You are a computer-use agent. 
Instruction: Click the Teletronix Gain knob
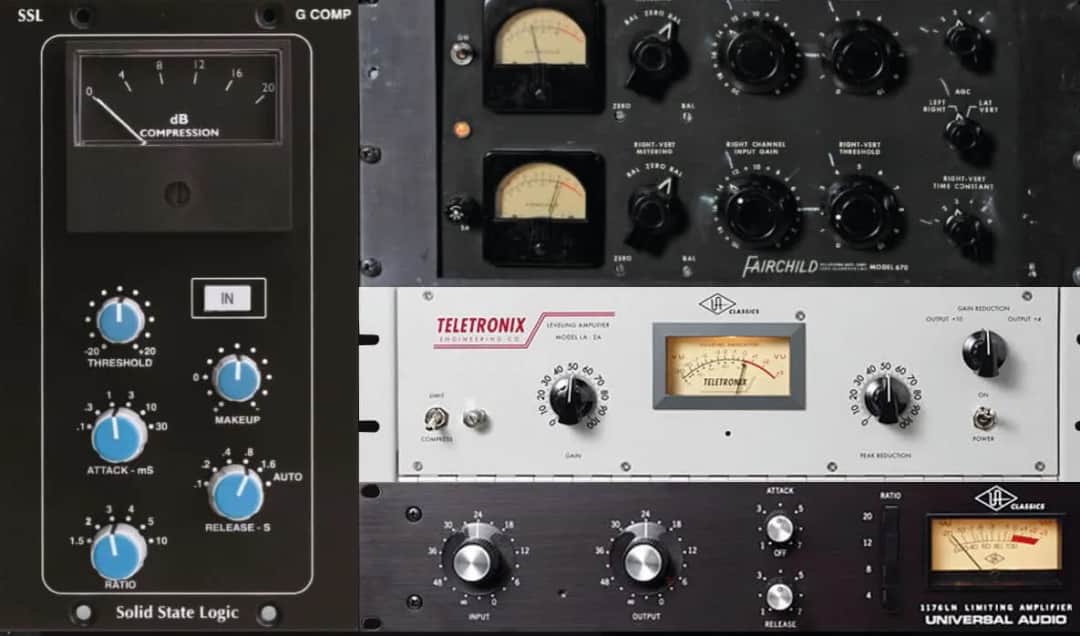click(x=573, y=401)
